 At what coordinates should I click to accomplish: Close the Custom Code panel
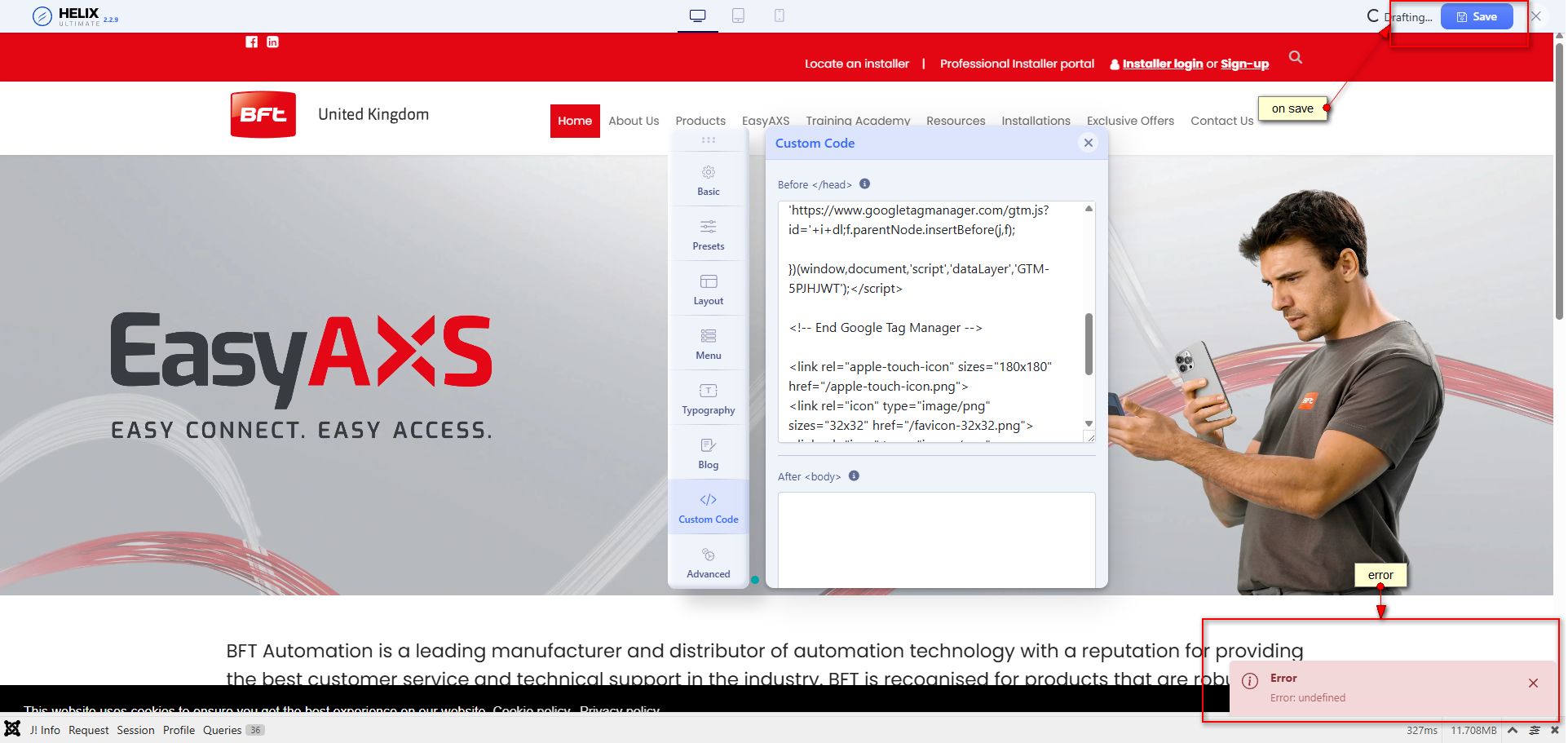pos(1088,143)
